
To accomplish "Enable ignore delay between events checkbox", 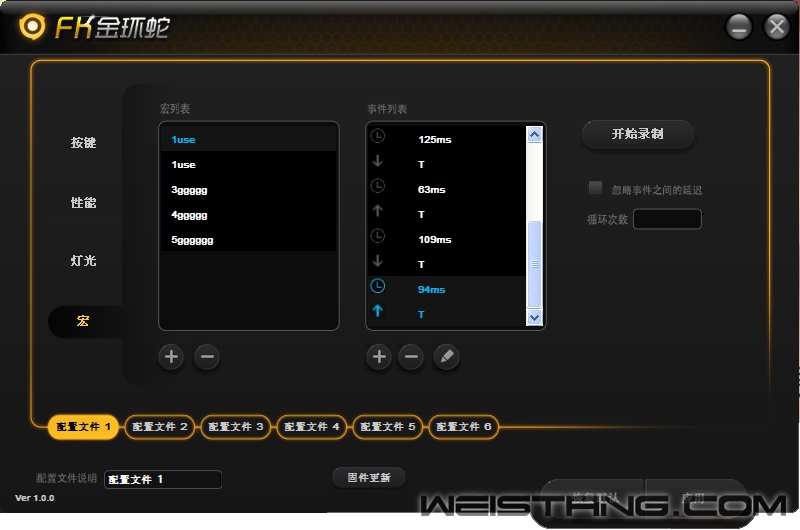I will (x=595, y=188).
